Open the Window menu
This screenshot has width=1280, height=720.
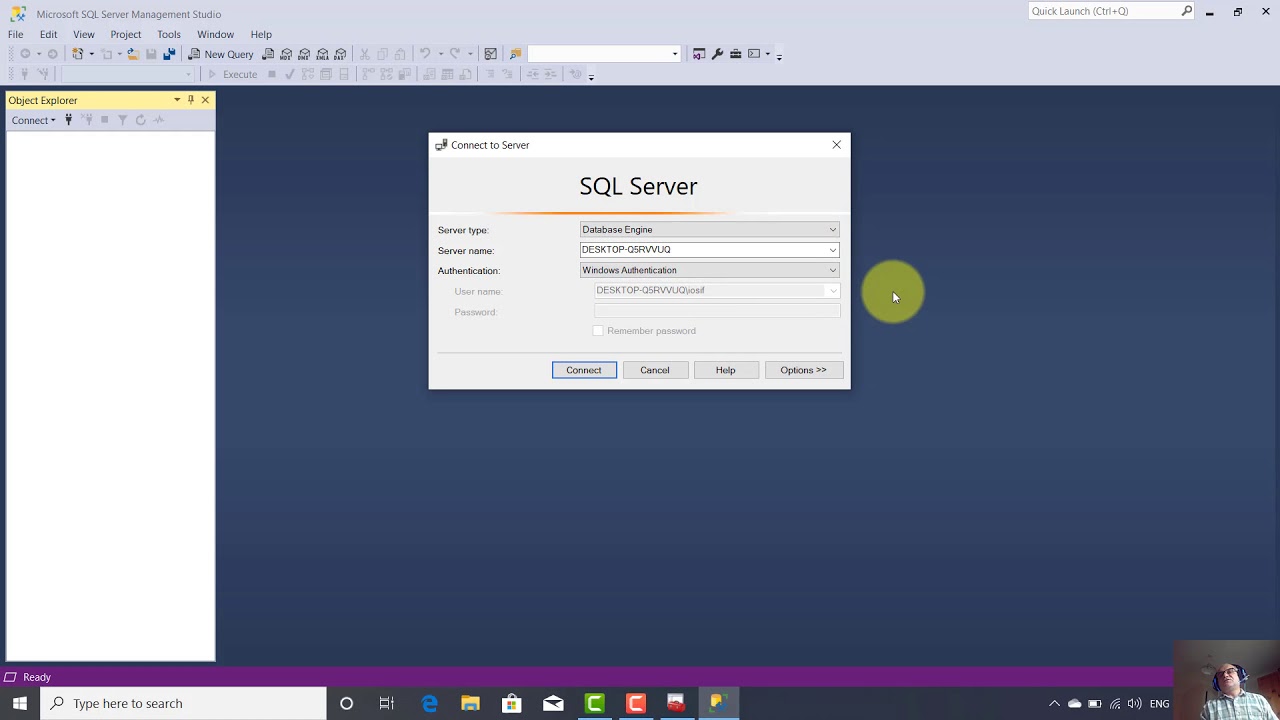(215, 34)
